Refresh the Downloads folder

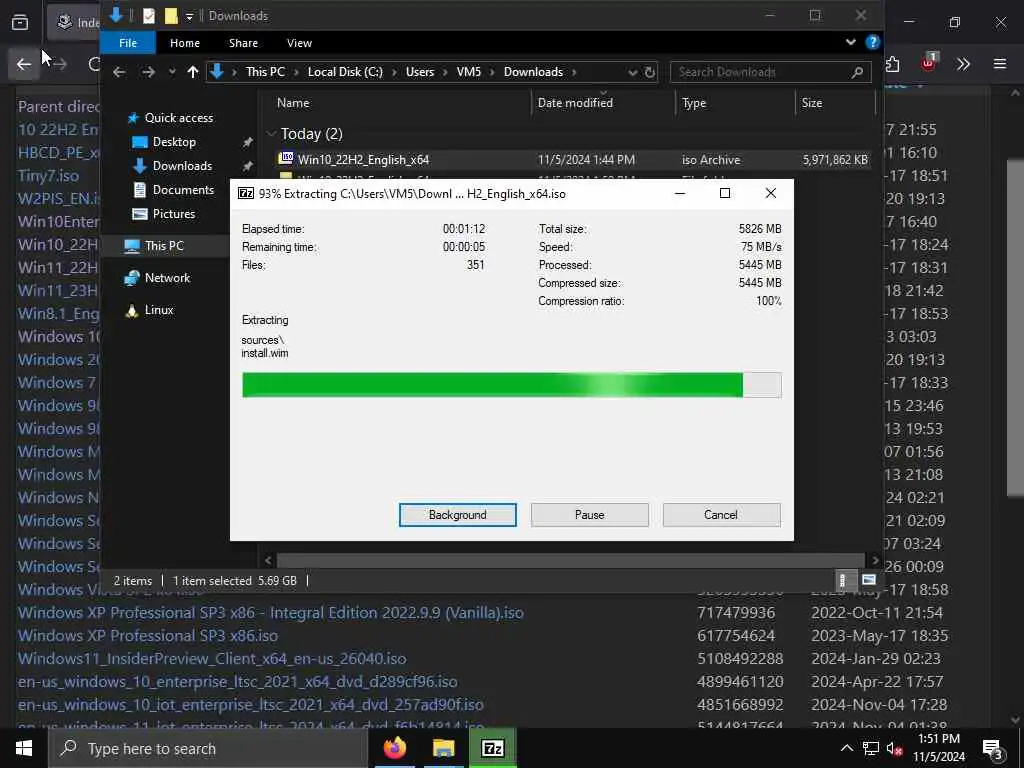(x=650, y=72)
